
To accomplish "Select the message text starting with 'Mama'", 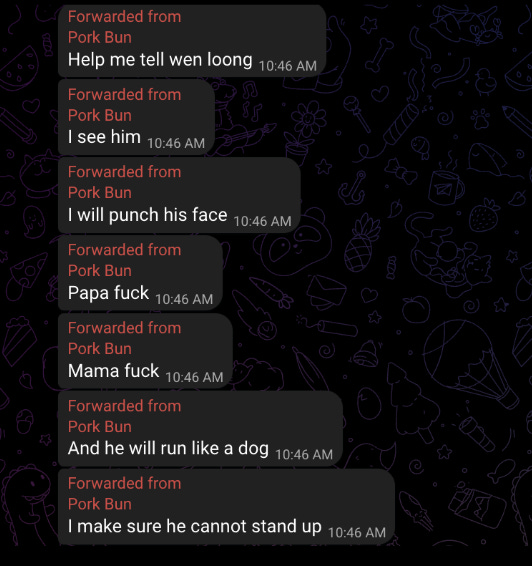I will [113, 371].
